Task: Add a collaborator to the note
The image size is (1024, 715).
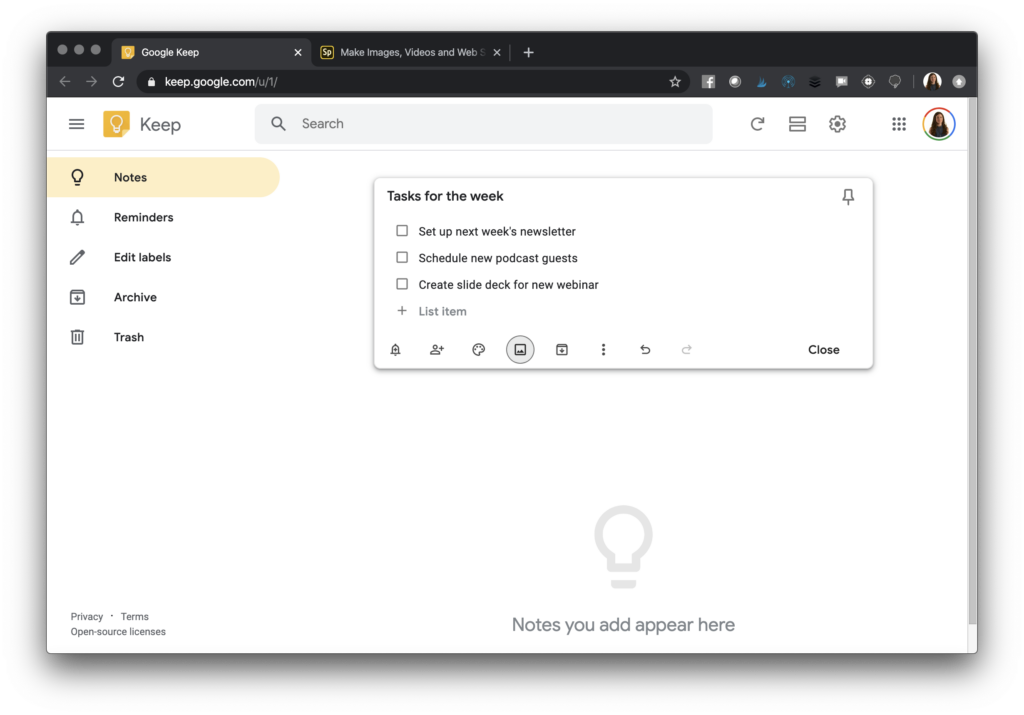Action: point(437,349)
